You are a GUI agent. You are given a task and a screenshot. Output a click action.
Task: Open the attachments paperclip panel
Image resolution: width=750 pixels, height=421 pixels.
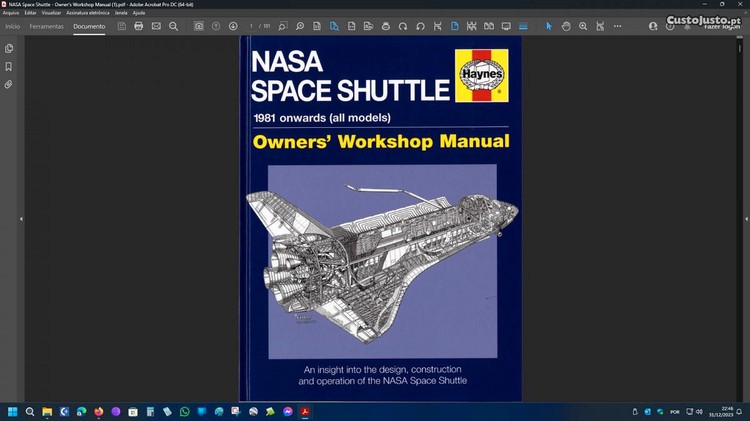click(9, 84)
